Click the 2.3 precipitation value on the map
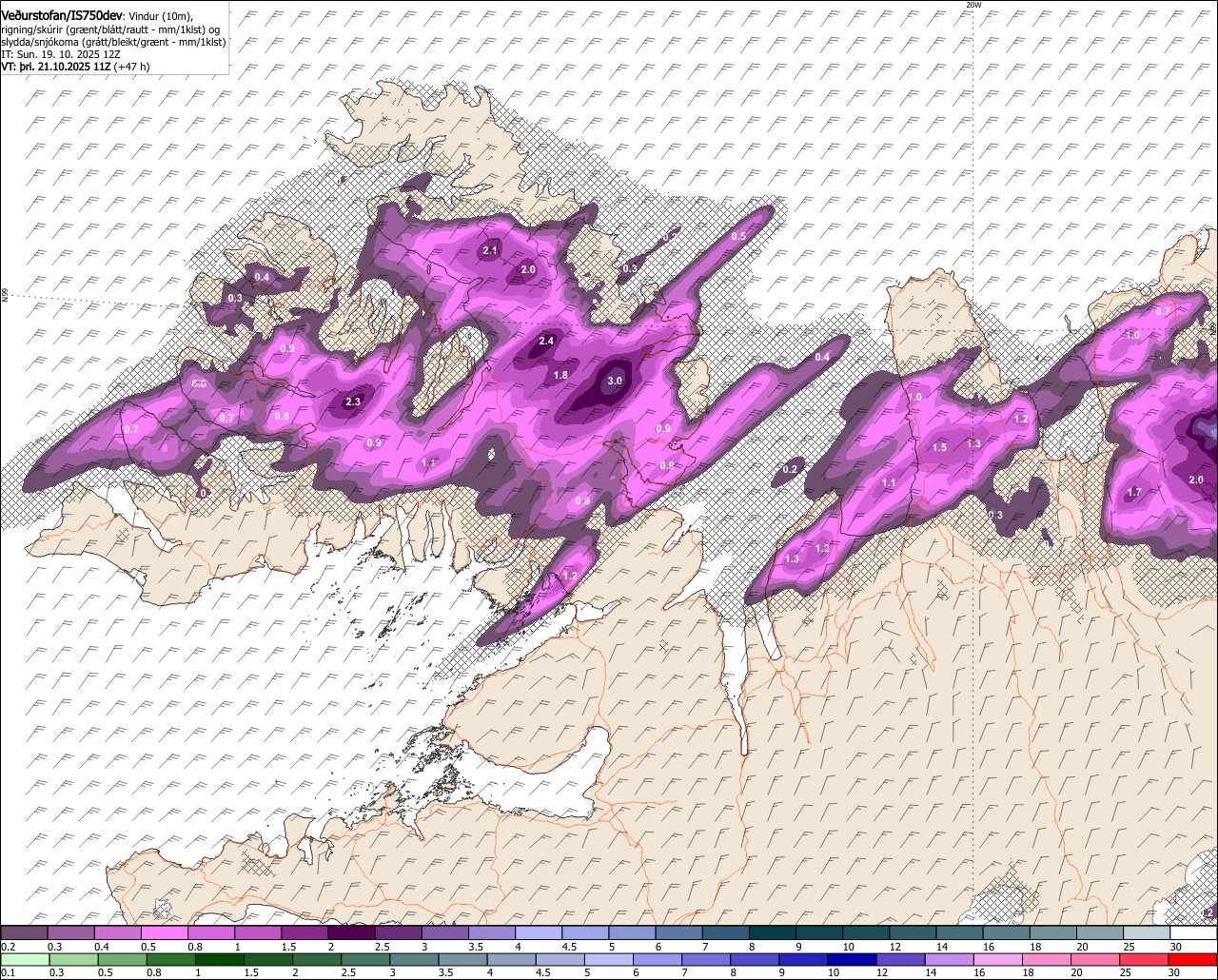The width and height of the screenshot is (1218, 980). 353,402
